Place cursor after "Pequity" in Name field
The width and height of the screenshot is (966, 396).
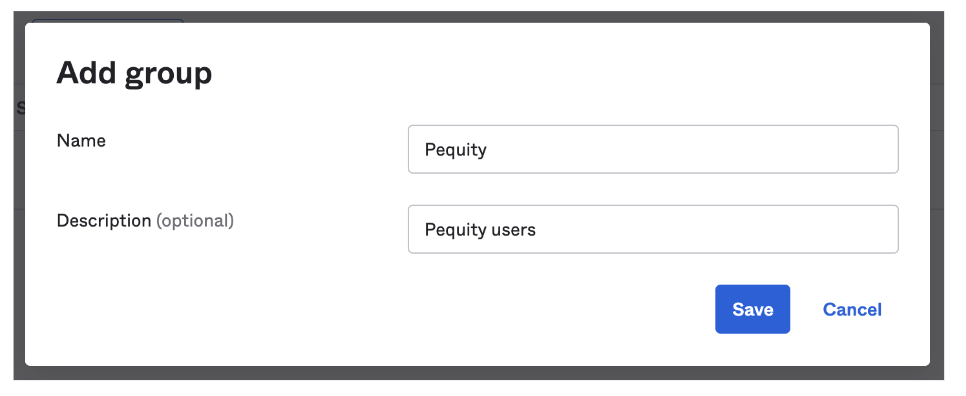pyautogui.click(x=489, y=150)
